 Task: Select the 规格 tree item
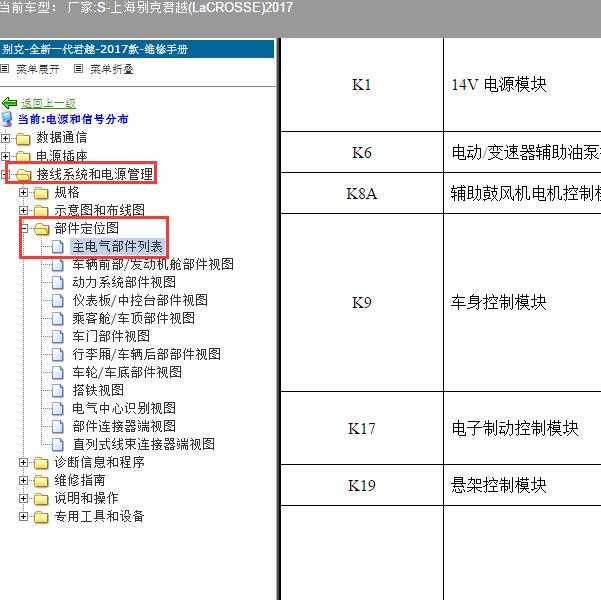[x=67, y=192]
